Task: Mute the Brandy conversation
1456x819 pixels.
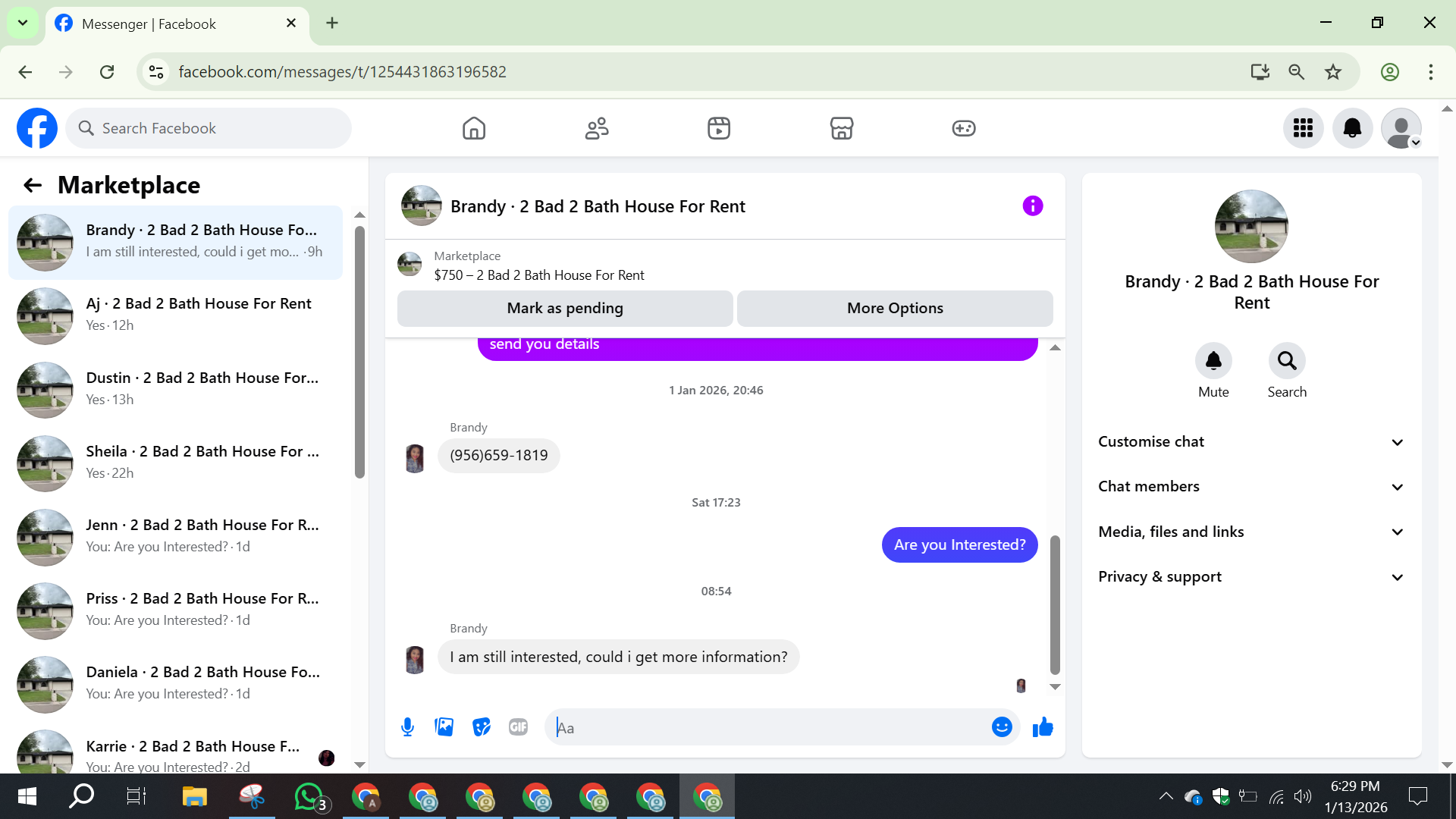Action: pyautogui.click(x=1213, y=361)
